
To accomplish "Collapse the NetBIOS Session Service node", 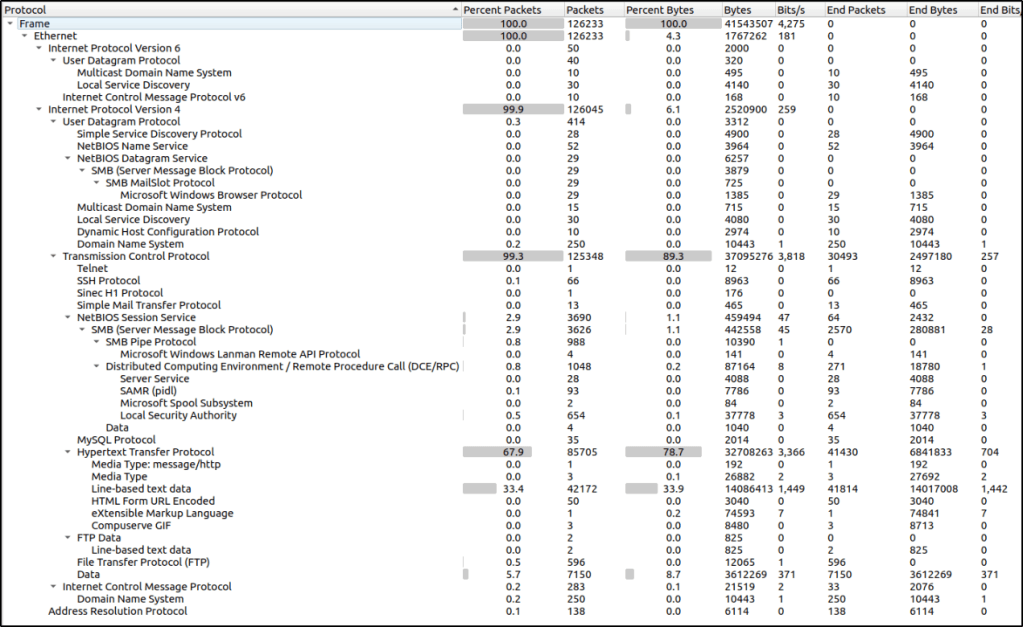I will point(67,317).
